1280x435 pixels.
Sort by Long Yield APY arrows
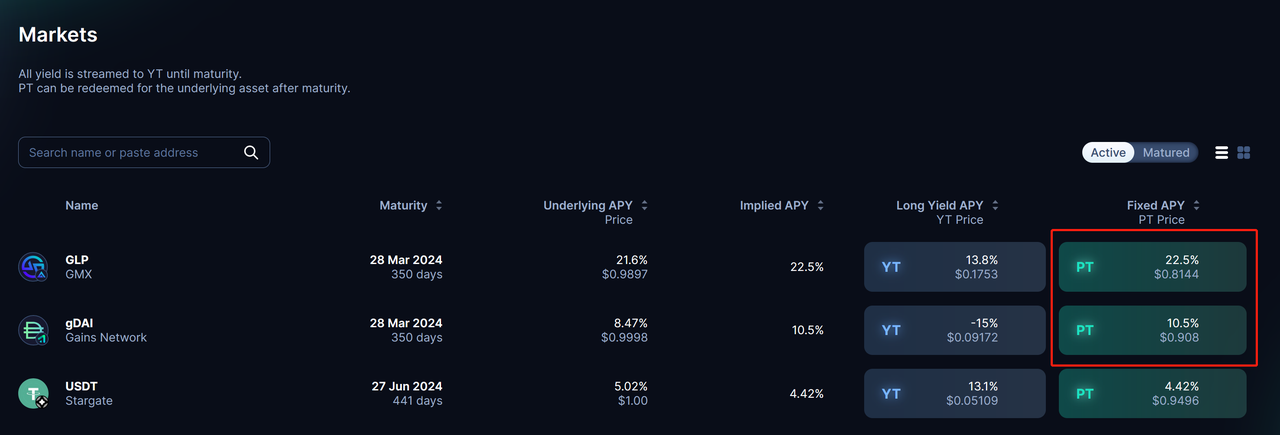pos(993,206)
